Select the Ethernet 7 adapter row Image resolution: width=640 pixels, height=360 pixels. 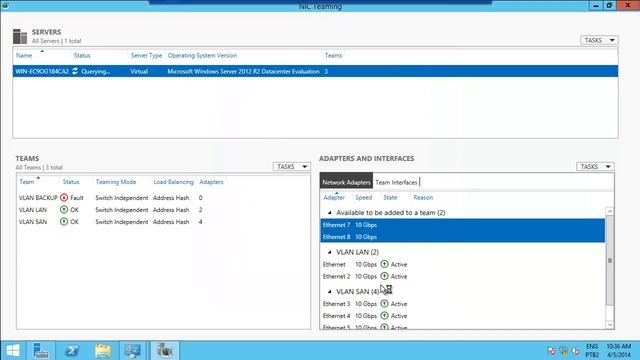pyautogui.click(x=462, y=225)
